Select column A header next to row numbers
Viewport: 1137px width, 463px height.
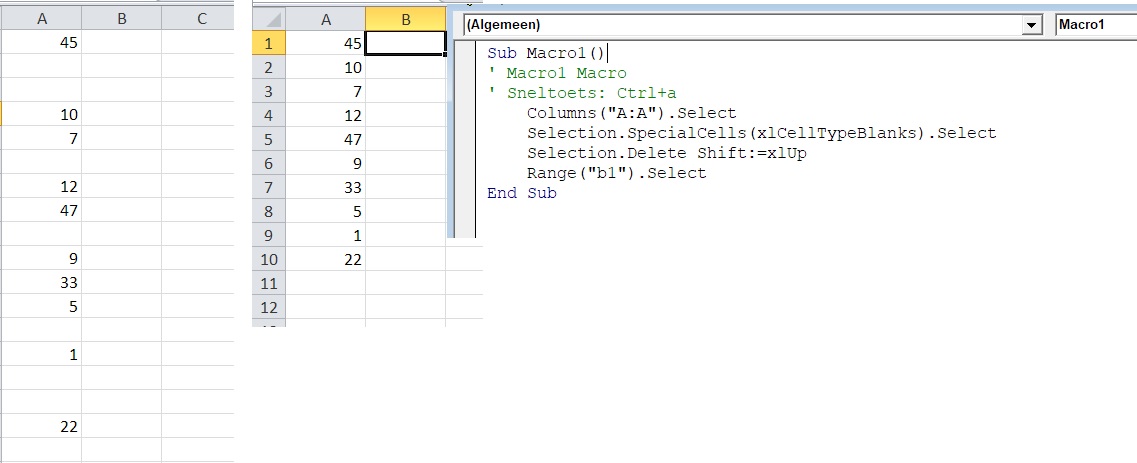point(326,19)
